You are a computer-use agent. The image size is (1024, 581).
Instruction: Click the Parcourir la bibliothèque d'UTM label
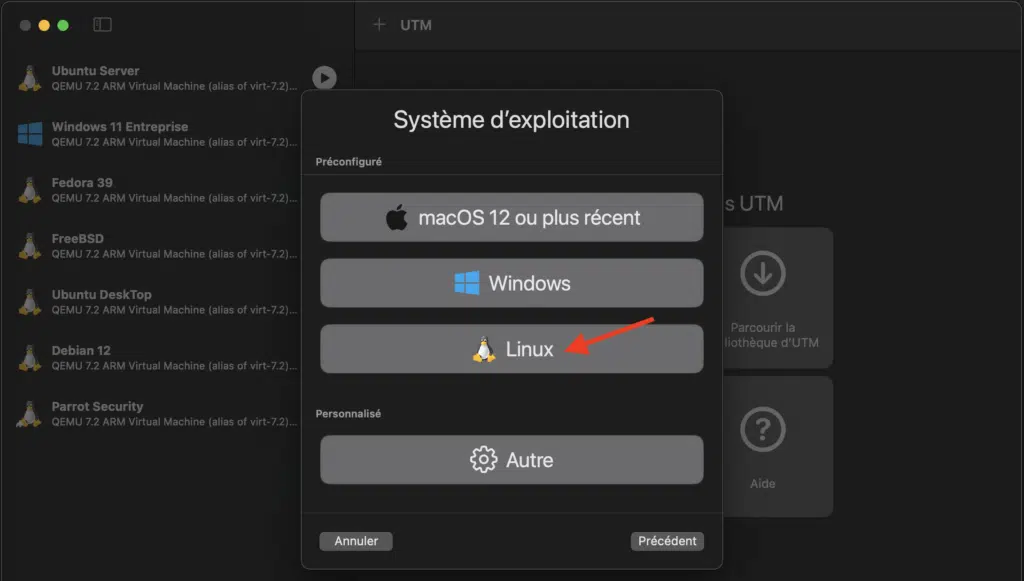tap(771, 335)
